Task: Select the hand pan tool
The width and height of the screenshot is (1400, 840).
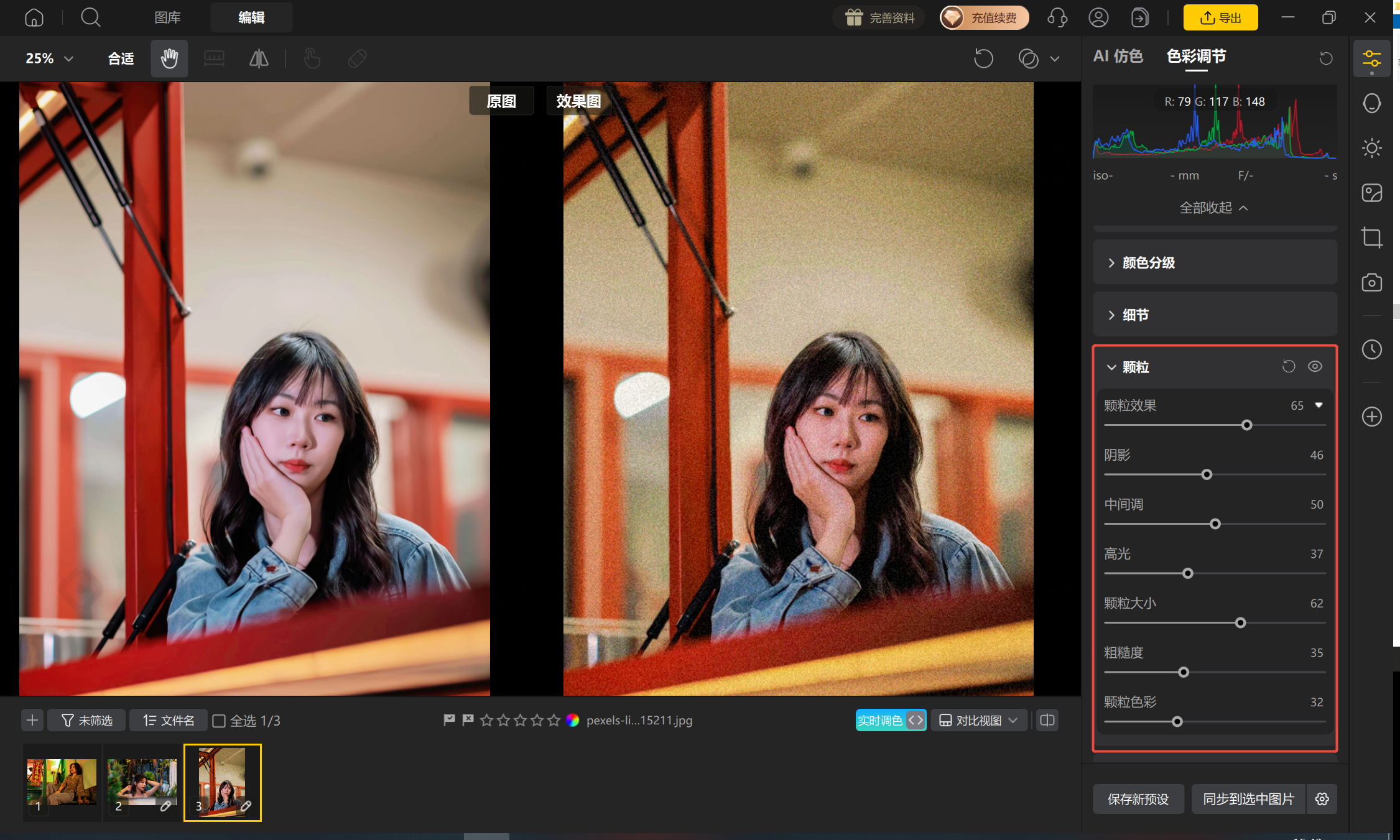Action: [169, 58]
